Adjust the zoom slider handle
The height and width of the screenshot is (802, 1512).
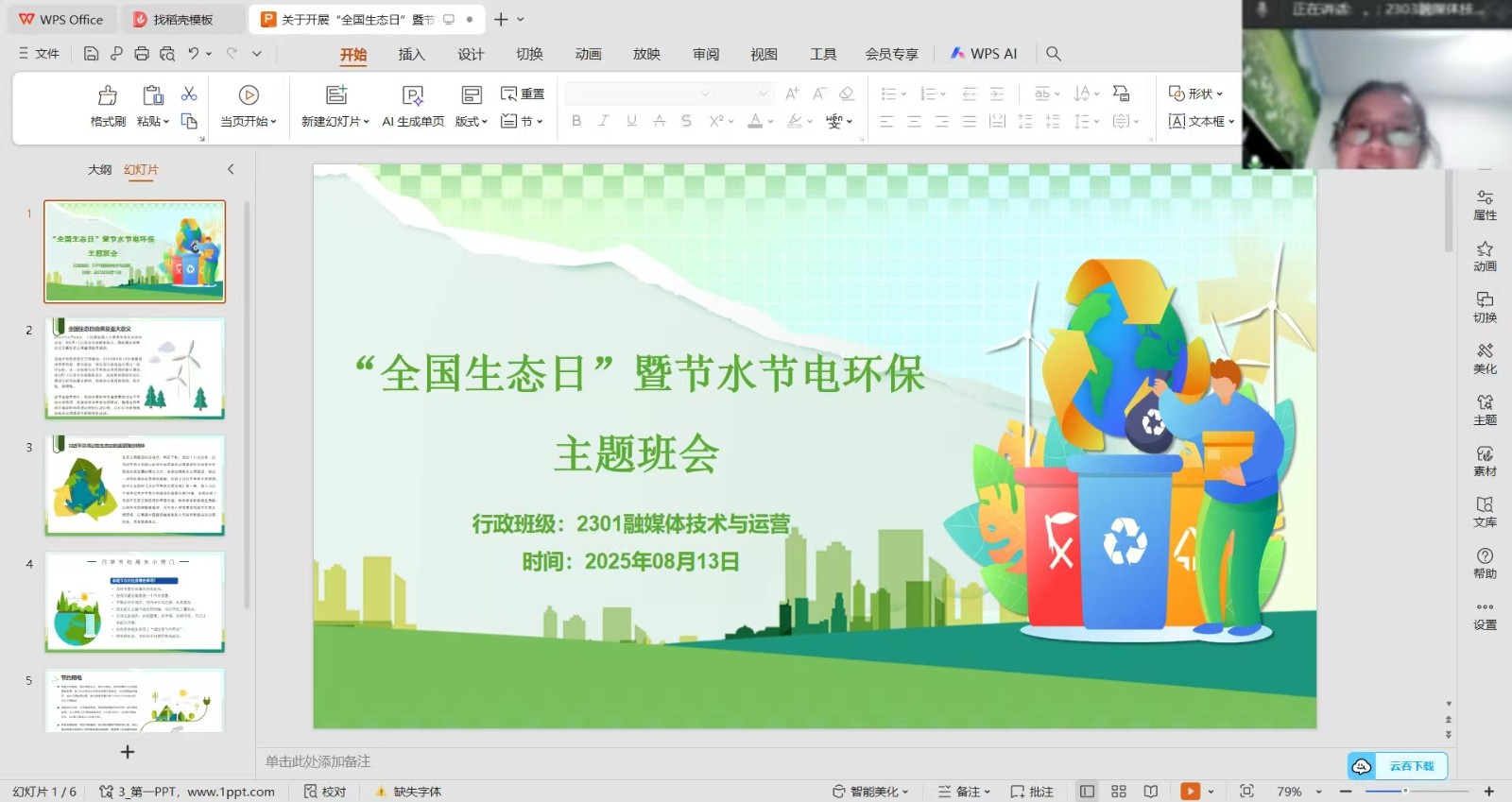pos(1405,792)
